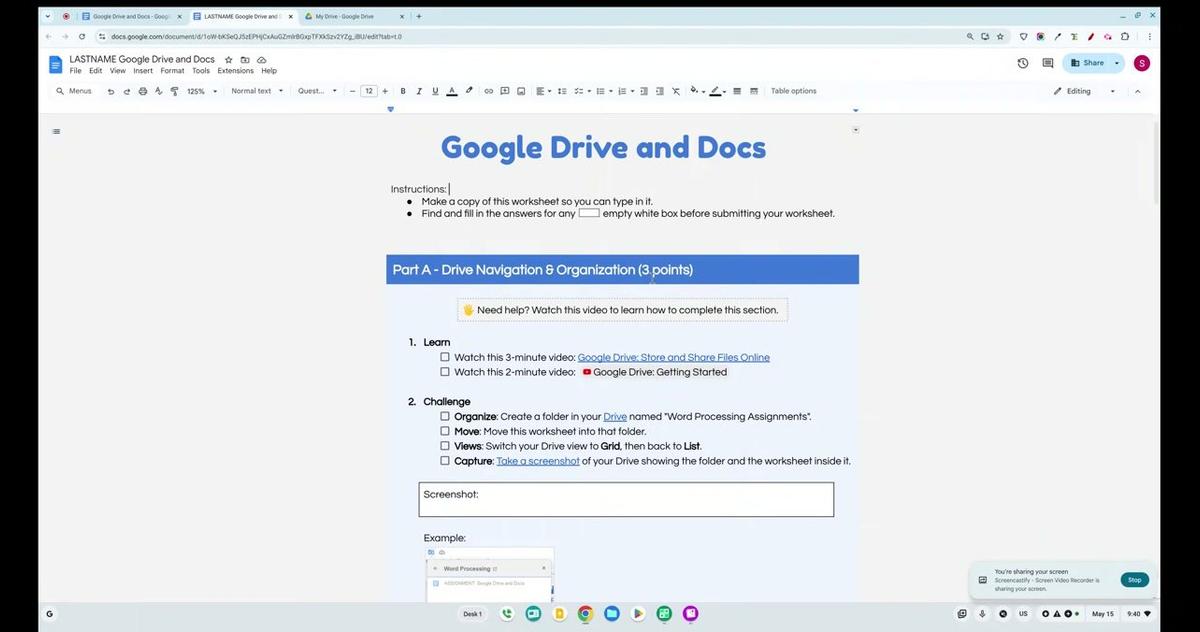Screen dimensions: 1200x632
Task: Open the cell background fill color
Action: coord(697,91)
